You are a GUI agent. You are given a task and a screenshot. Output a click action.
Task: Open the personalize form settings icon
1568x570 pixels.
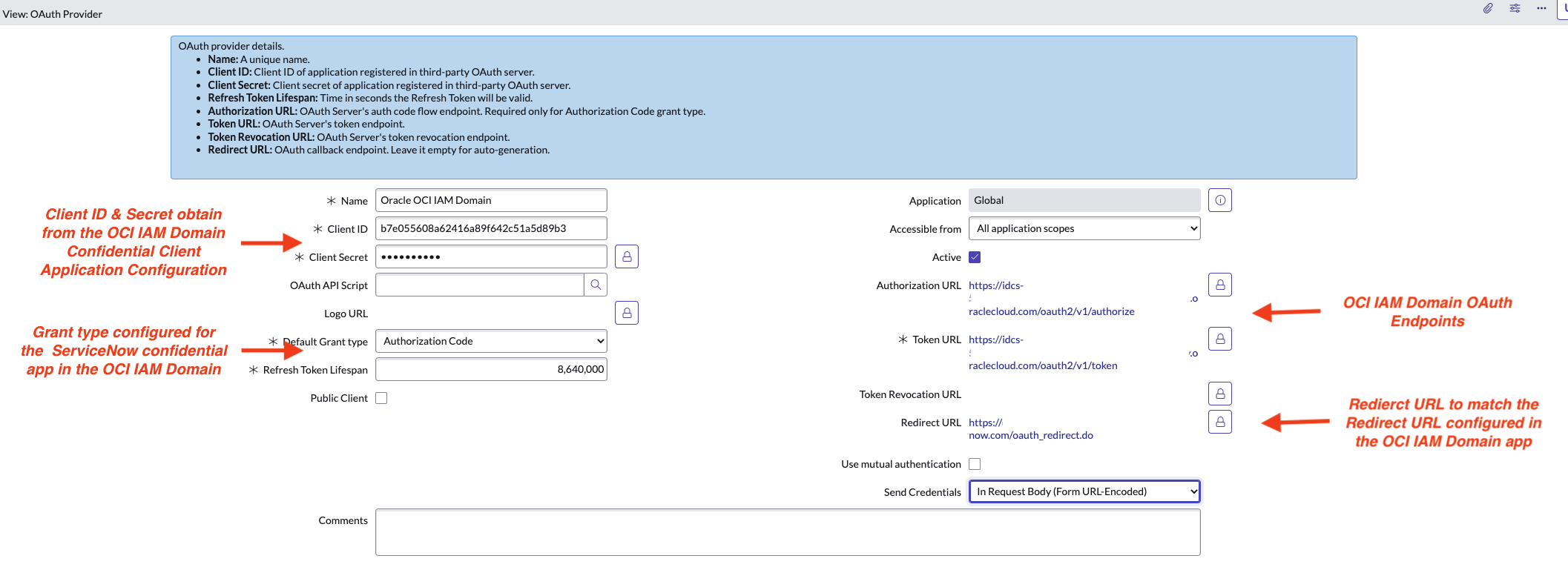point(1515,8)
